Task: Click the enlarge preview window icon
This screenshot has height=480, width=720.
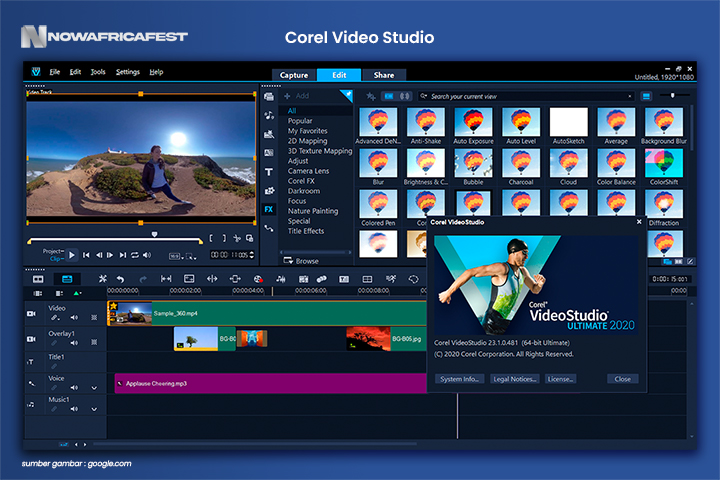Action: click(x=250, y=238)
